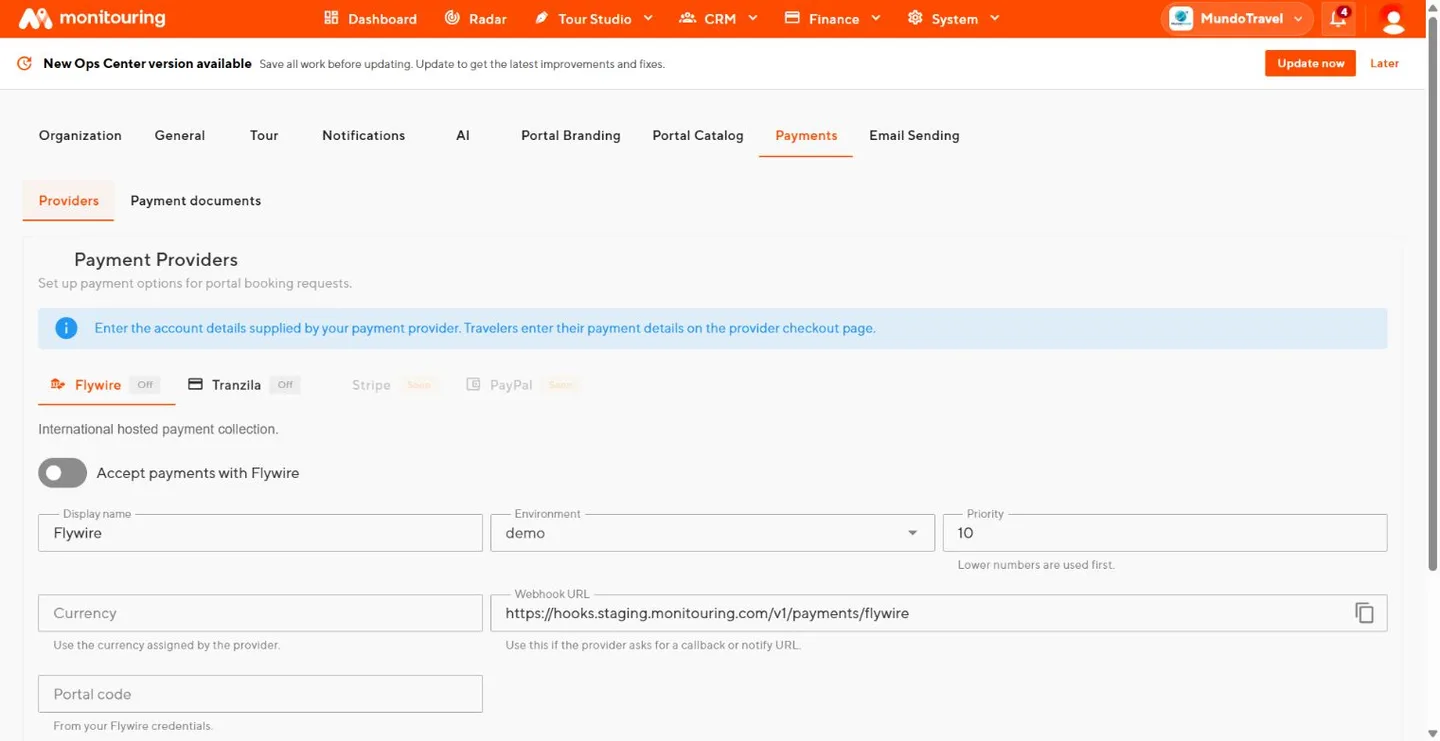Expand the System menu chevron

[994, 18]
